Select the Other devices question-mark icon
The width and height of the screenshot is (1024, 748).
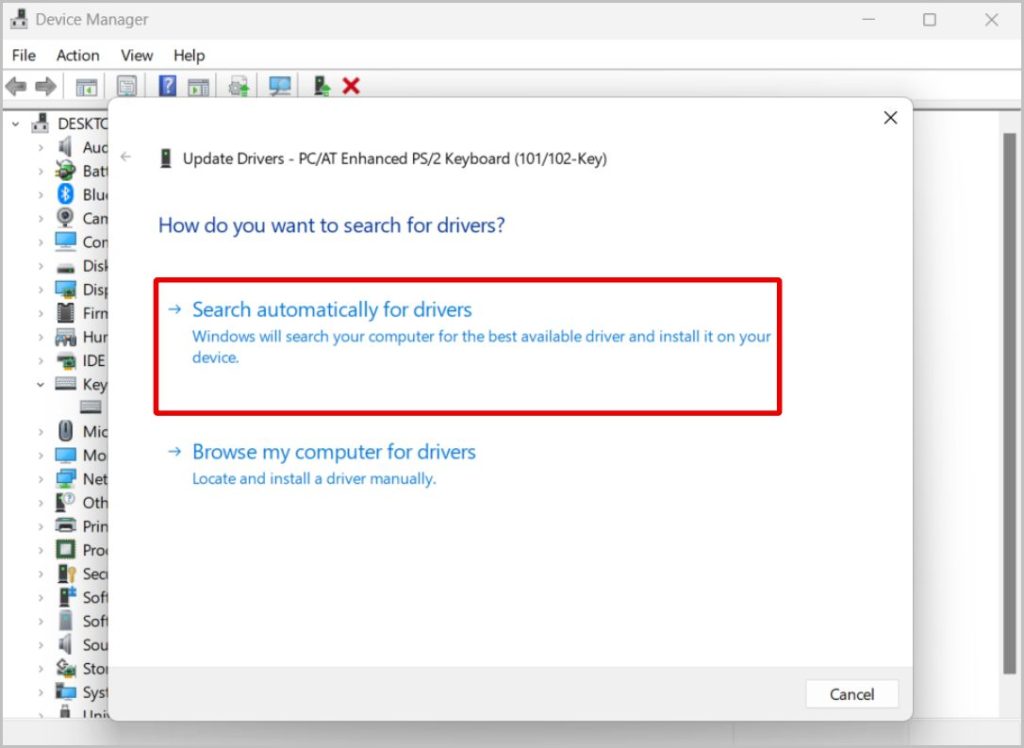(65, 502)
